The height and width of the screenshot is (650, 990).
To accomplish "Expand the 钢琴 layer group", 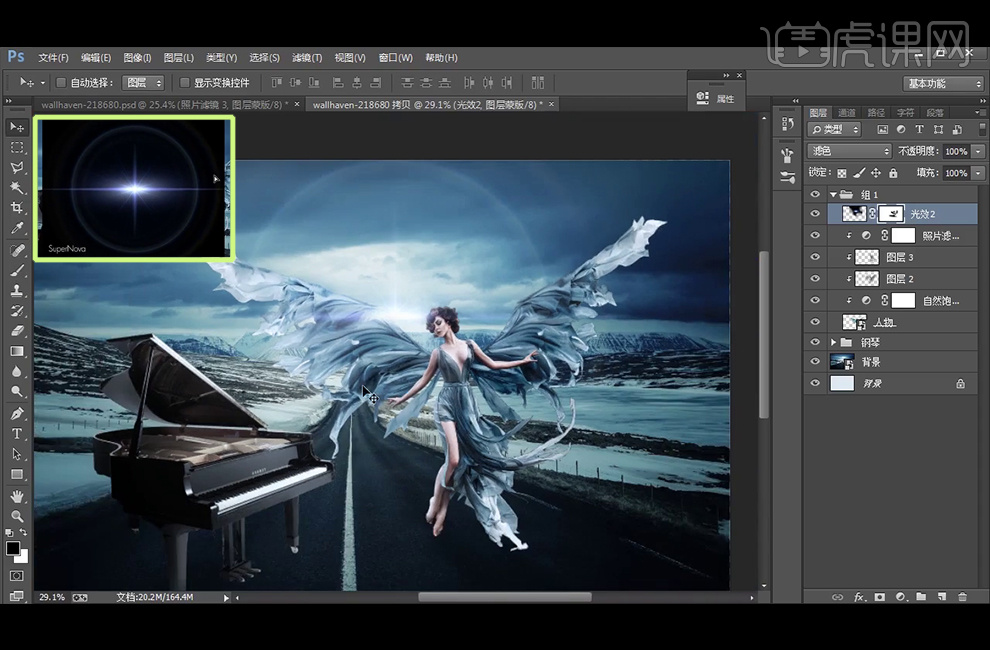I will [x=833, y=342].
